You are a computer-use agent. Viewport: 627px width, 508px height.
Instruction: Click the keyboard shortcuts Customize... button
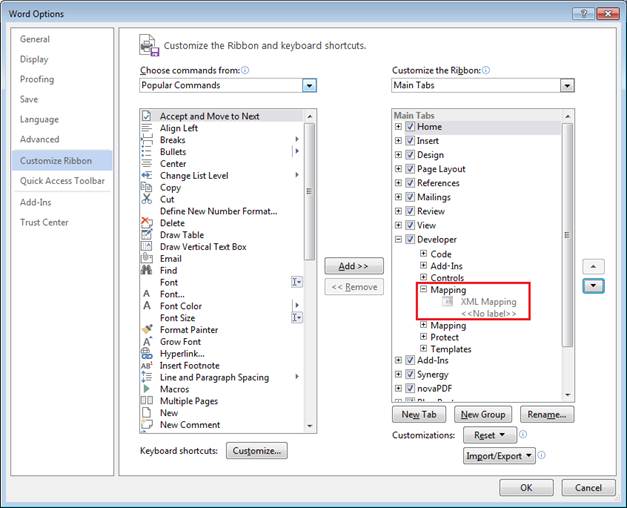pos(257,451)
